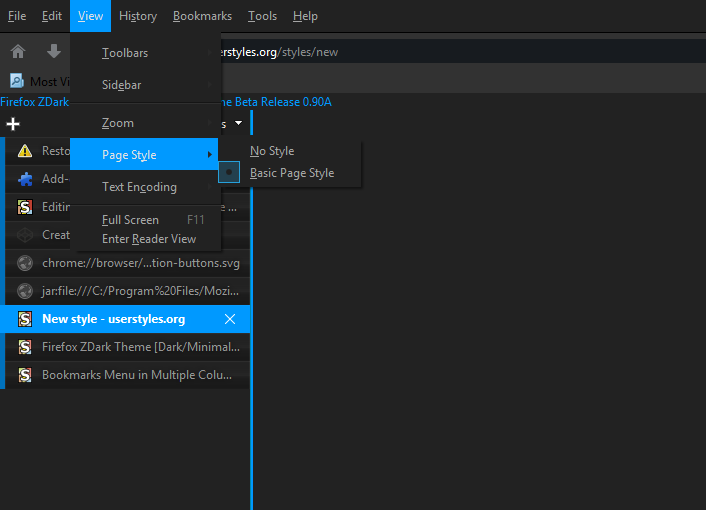Select Full Screen from the View menu
Viewport: 706px width, 510px height.
click(x=145, y=220)
